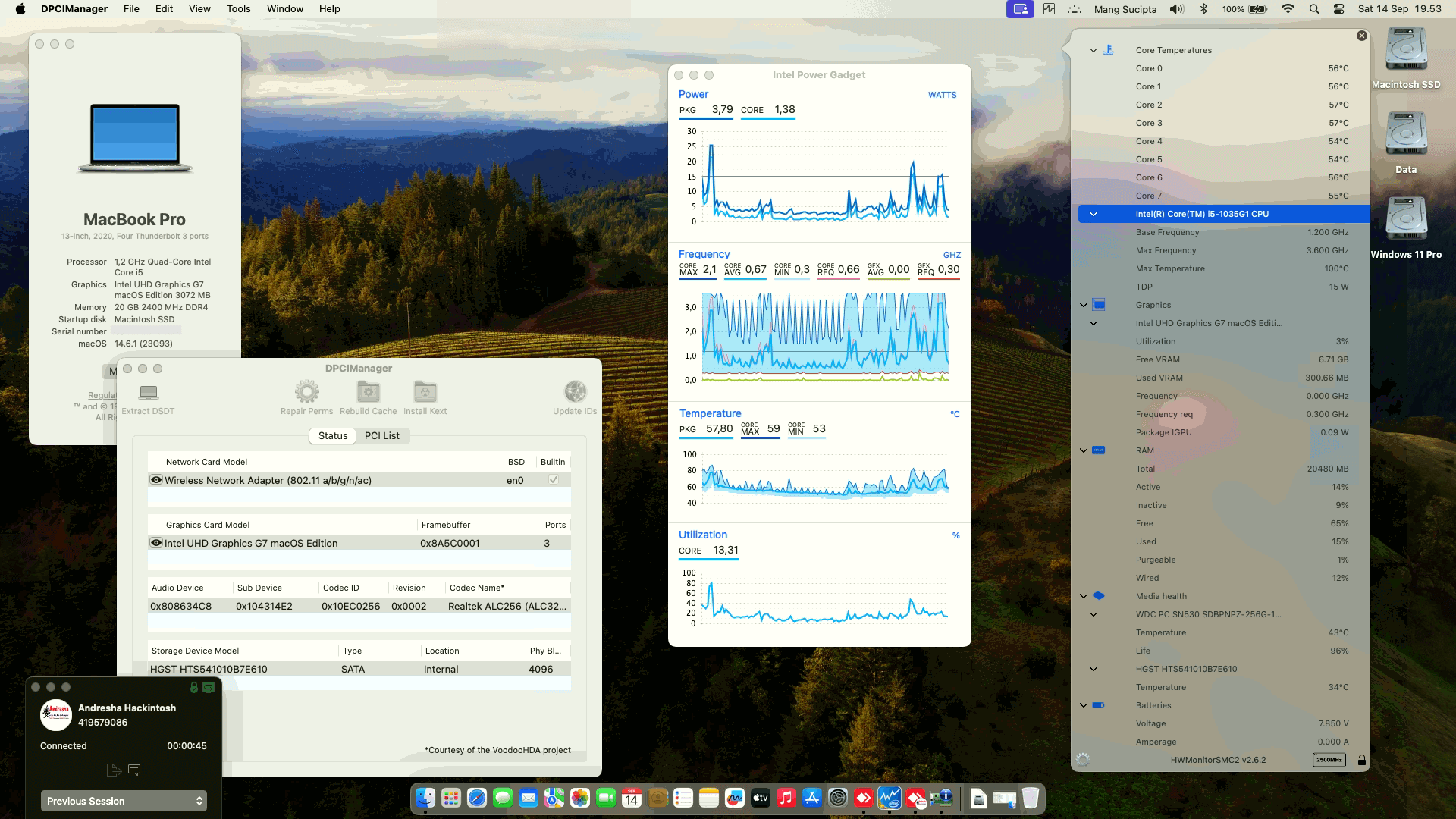The width and height of the screenshot is (1456, 819).
Task: Open Launchpad from the Dock
Action: (451, 798)
